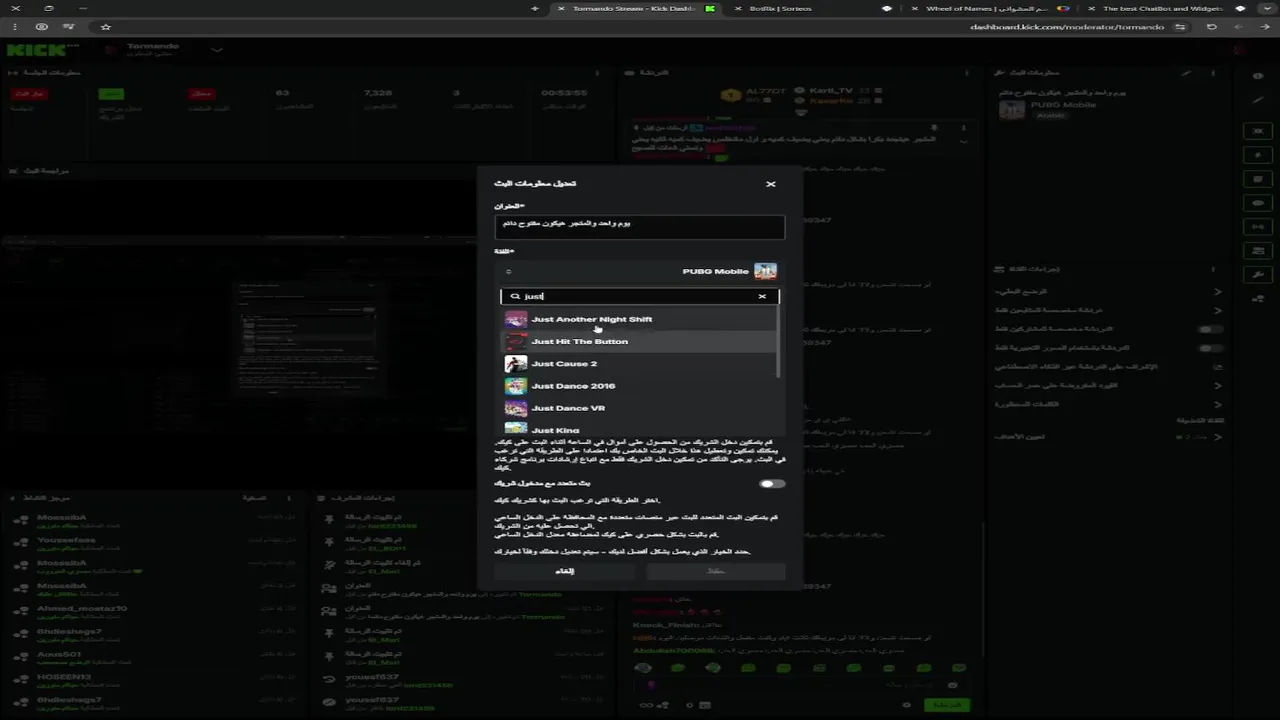The image size is (1280, 720).
Task: Click the activity log filter (تصفية) control
Action: [254, 497]
